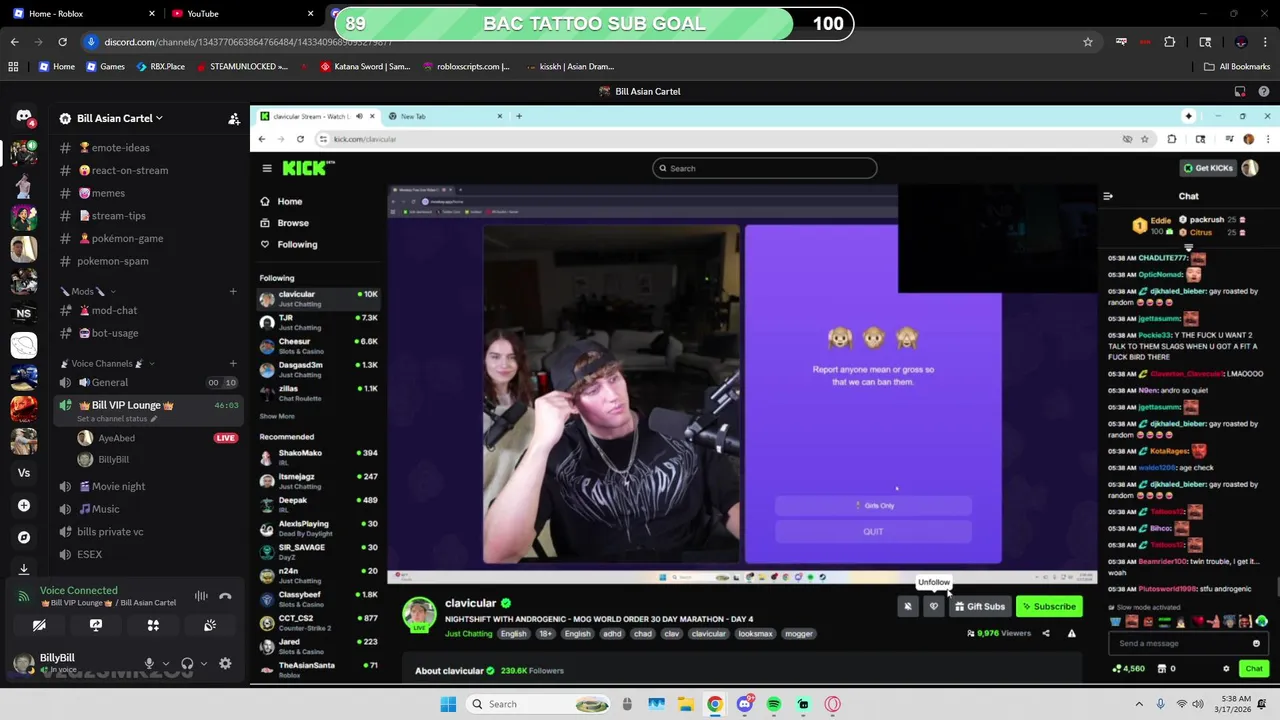Open Chrome apps grid icon
This screenshot has width=1280, height=720.
13,67
